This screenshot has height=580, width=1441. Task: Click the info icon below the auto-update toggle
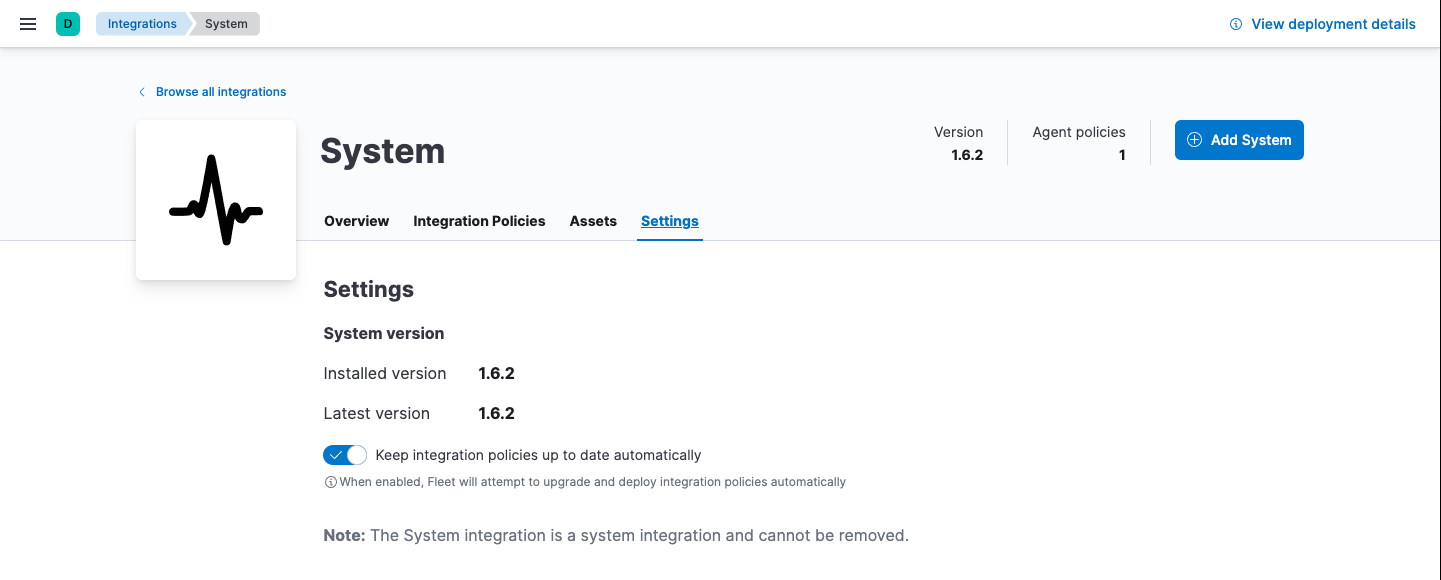(330, 481)
